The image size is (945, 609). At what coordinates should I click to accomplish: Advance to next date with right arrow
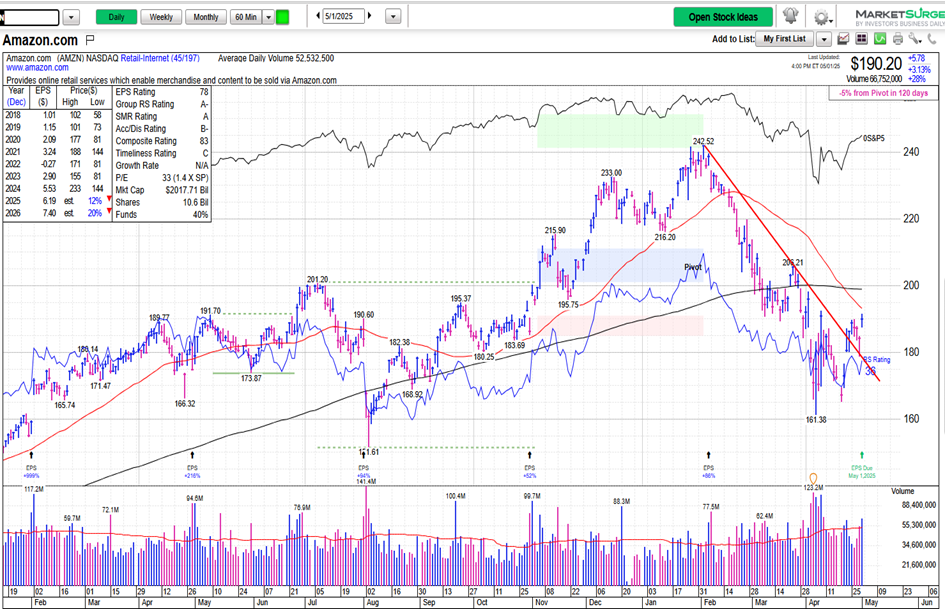pyautogui.click(x=369, y=16)
